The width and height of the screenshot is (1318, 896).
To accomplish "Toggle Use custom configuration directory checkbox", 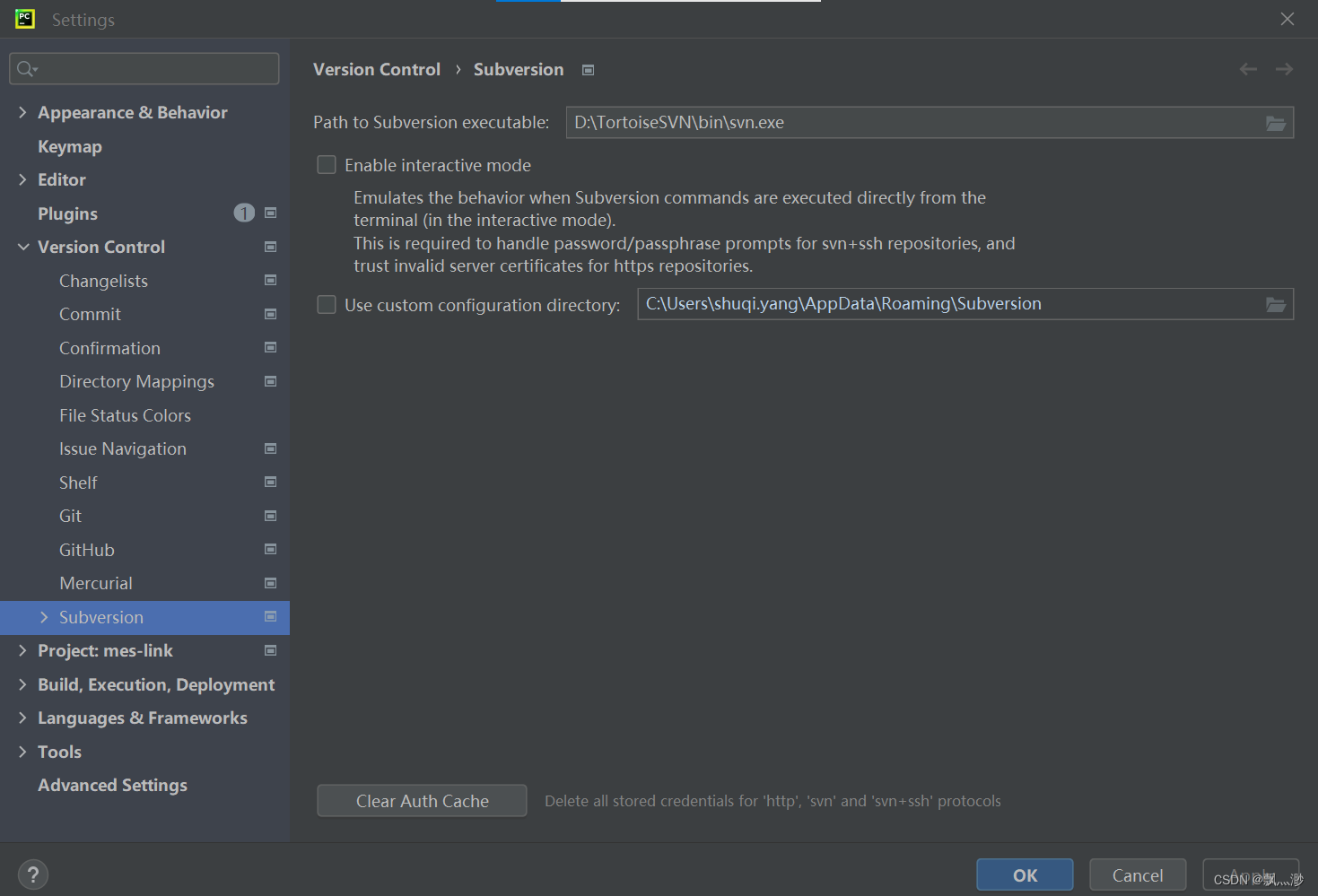I will [327, 305].
